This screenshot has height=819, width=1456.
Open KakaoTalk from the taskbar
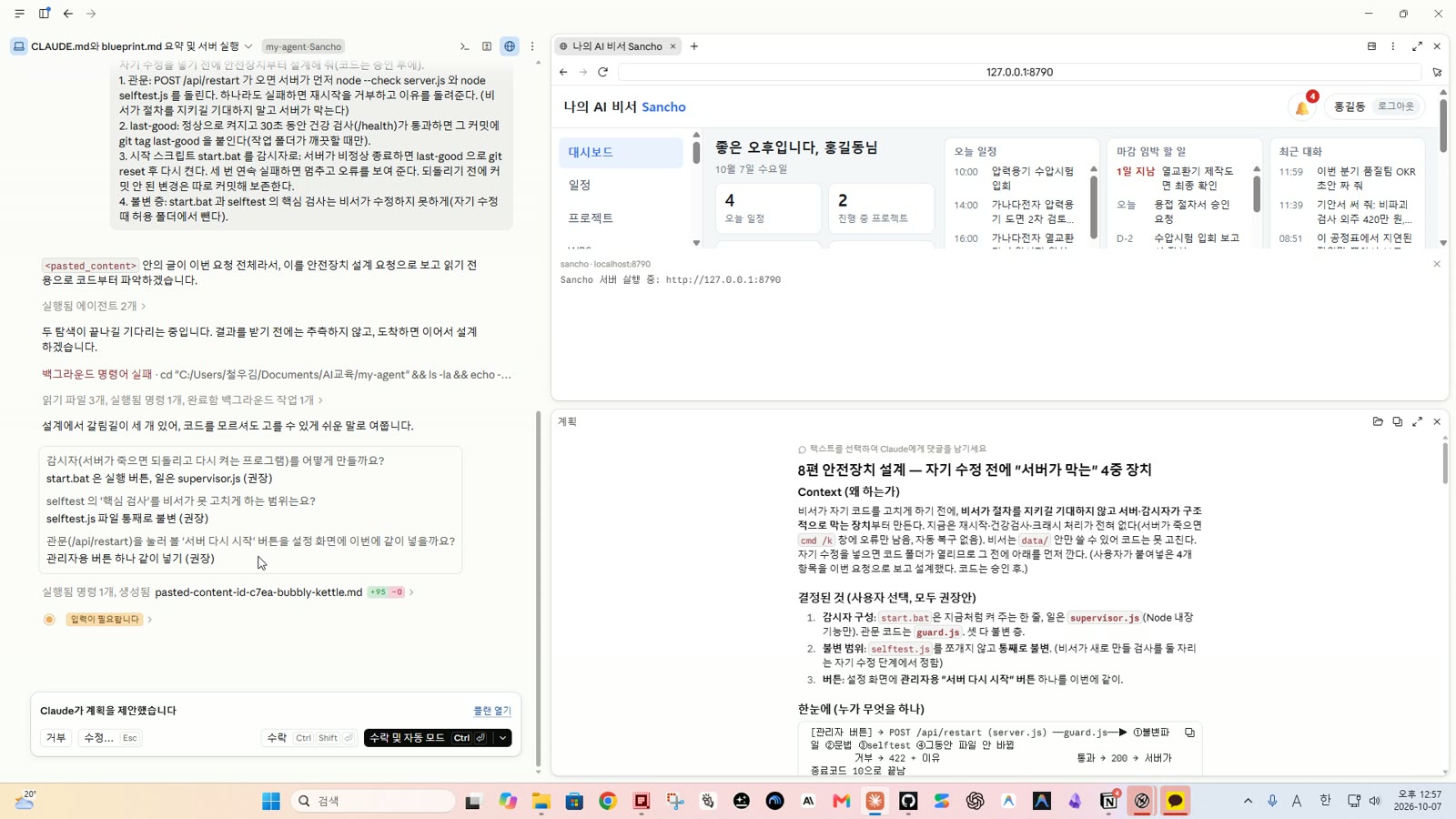pos(1175,801)
